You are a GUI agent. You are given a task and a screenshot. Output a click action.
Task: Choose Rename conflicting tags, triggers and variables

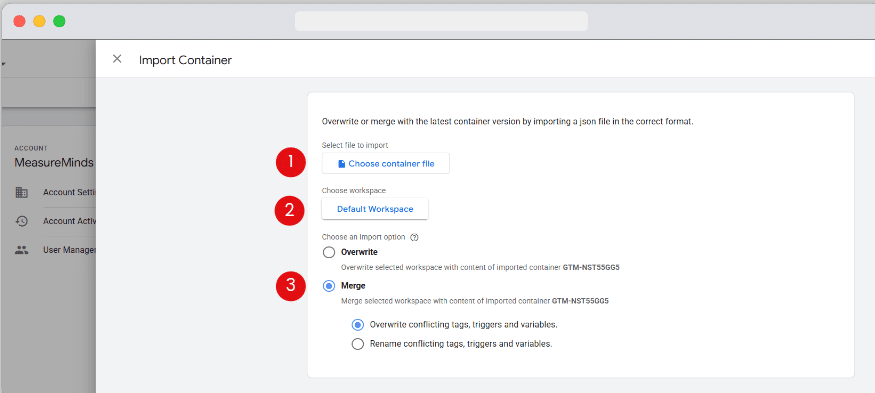coord(358,344)
